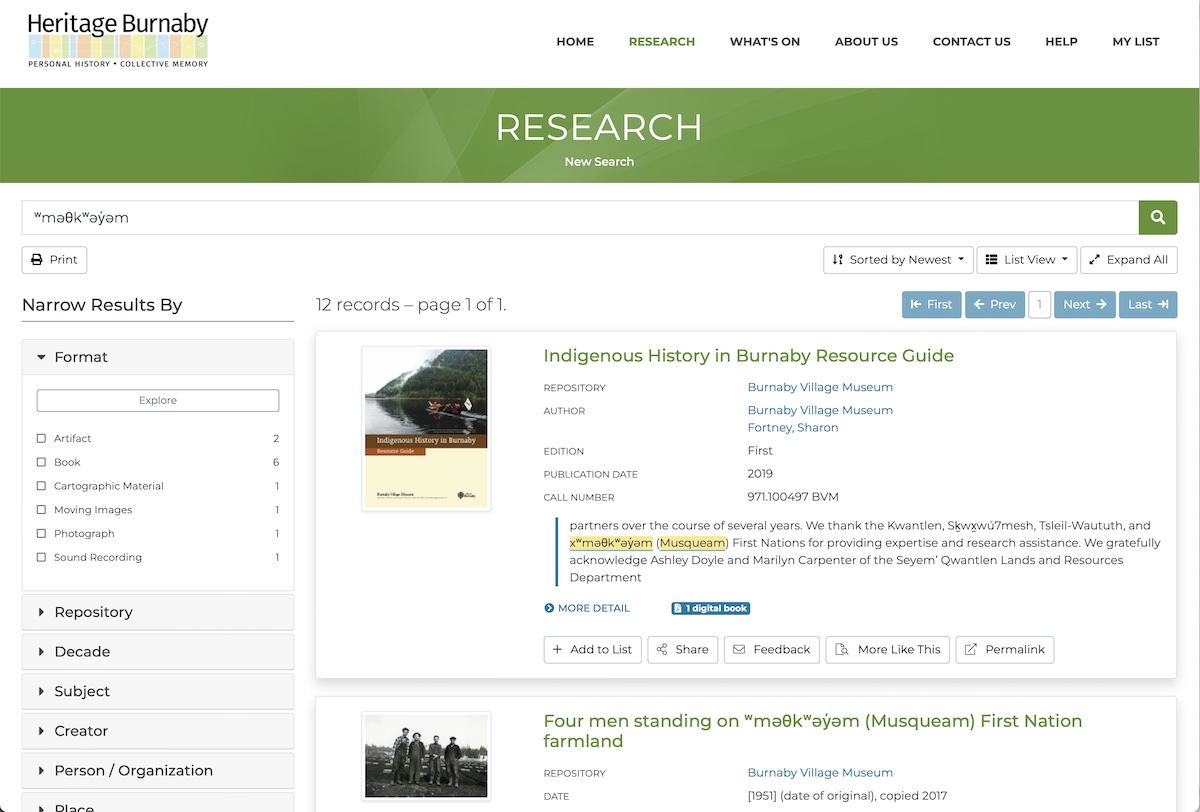Check the Artifact format checkbox
1200x812 pixels.
[x=41, y=438]
